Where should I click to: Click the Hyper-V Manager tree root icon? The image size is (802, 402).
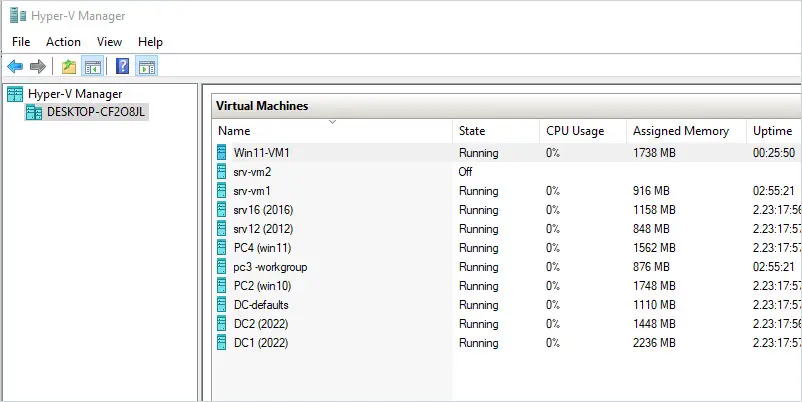click(15, 94)
